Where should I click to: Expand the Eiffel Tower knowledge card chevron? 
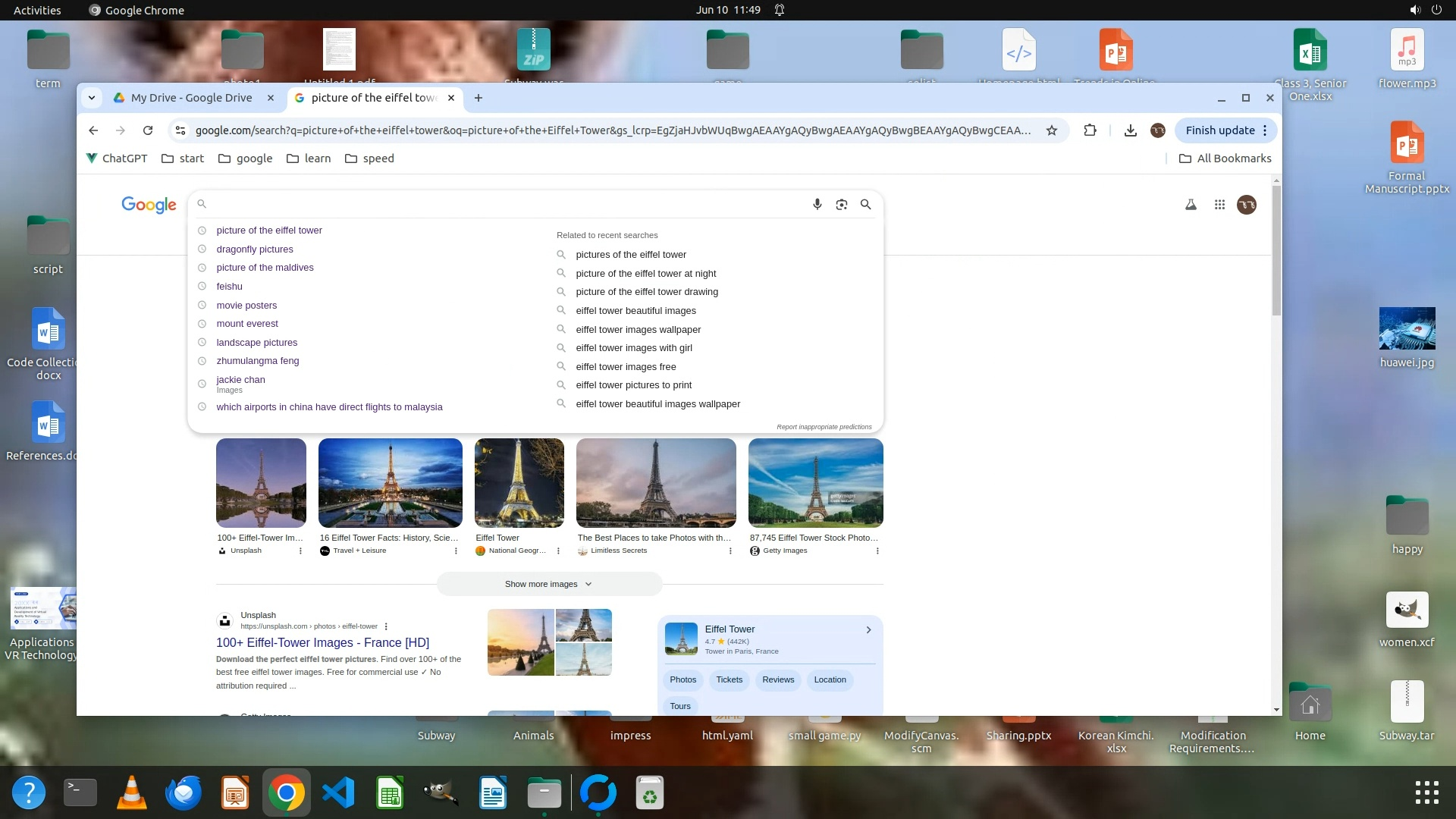coord(868,629)
